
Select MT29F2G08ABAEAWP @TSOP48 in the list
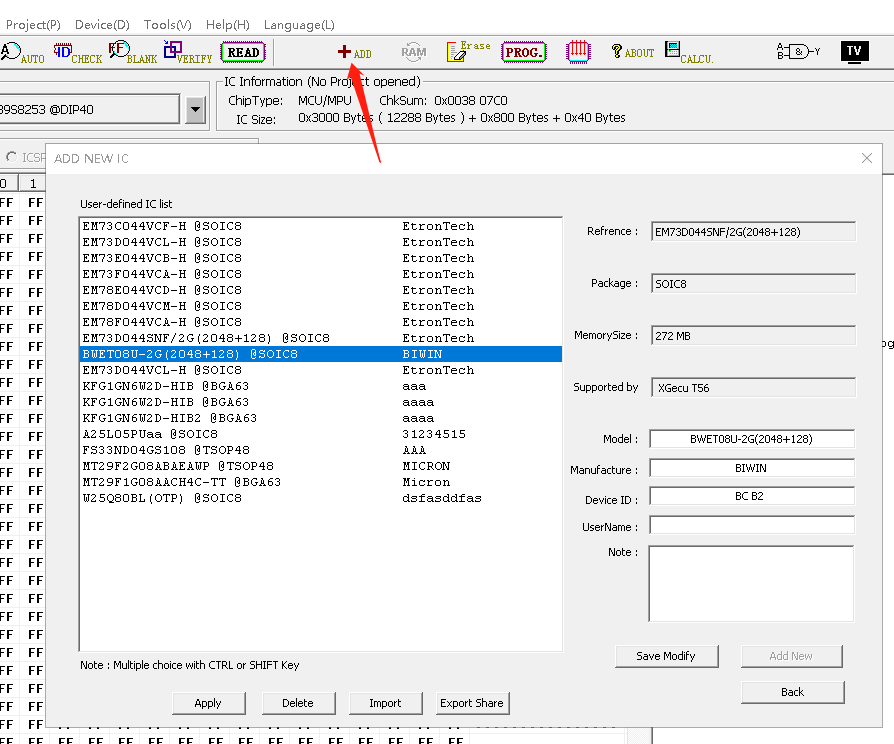coord(178,466)
